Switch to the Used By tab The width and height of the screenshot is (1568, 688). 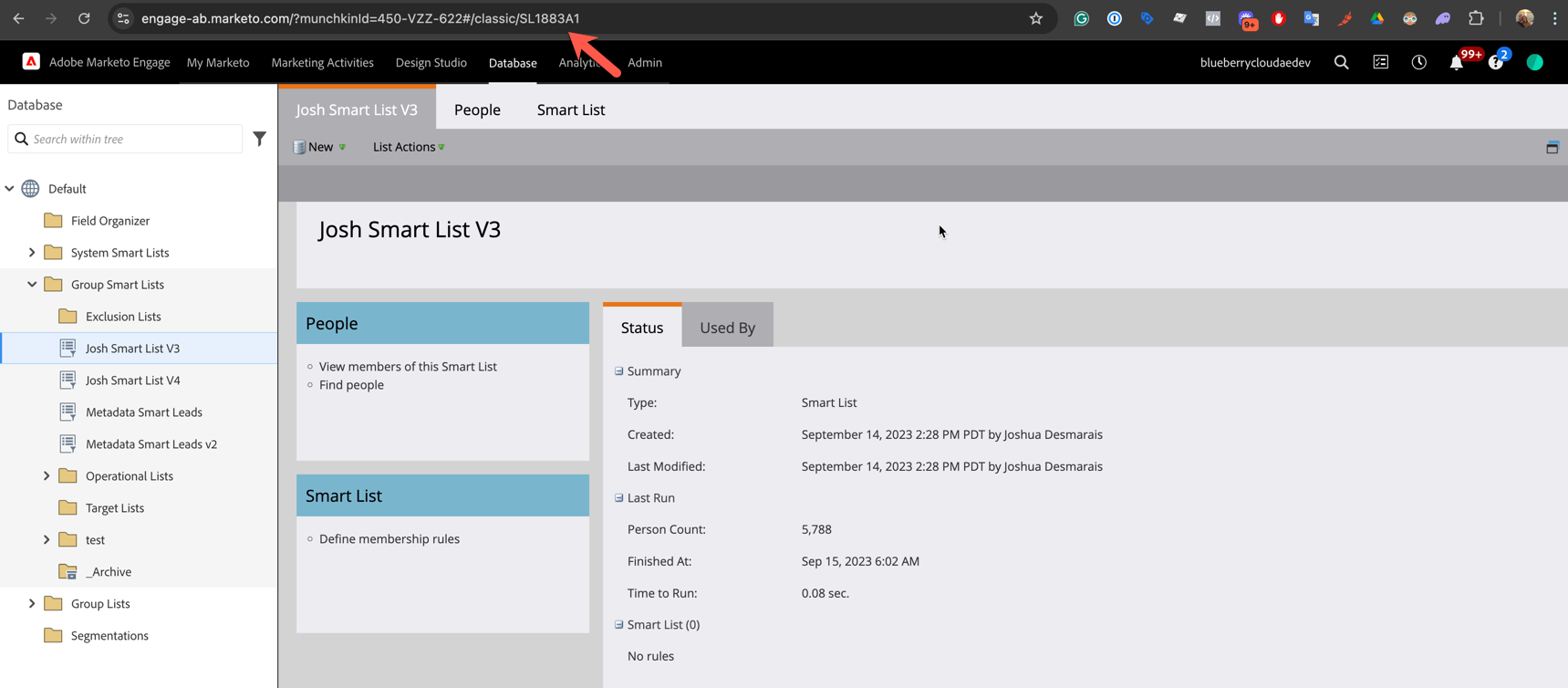point(727,328)
